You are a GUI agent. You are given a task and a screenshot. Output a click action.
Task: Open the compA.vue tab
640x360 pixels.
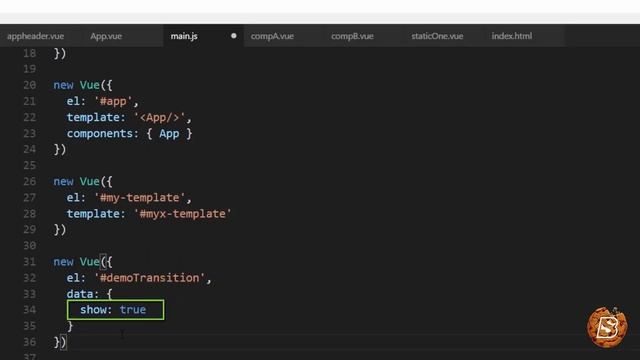tap(272, 36)
